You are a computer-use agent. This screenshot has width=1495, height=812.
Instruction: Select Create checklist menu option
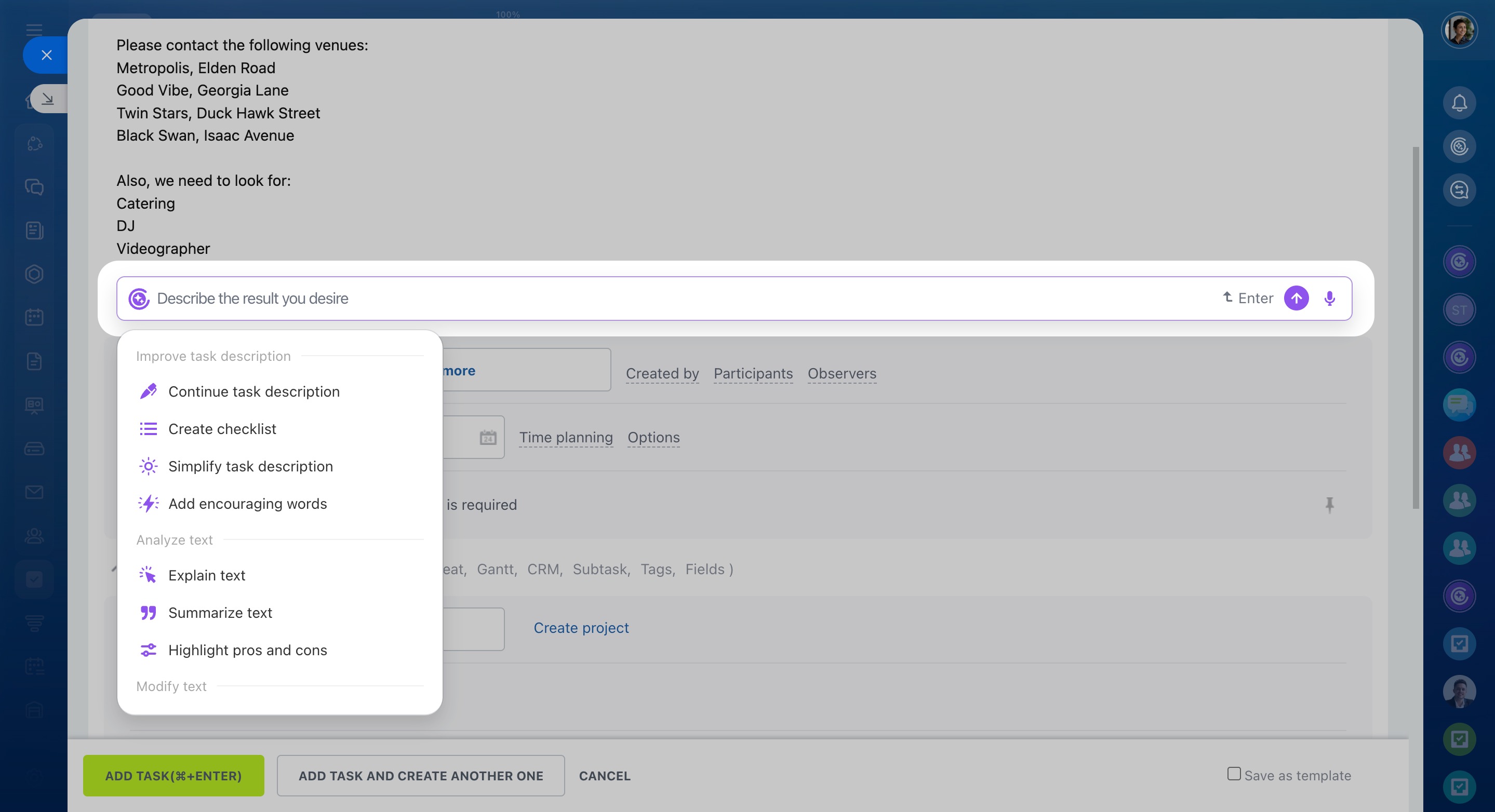[x=222, y=429]
